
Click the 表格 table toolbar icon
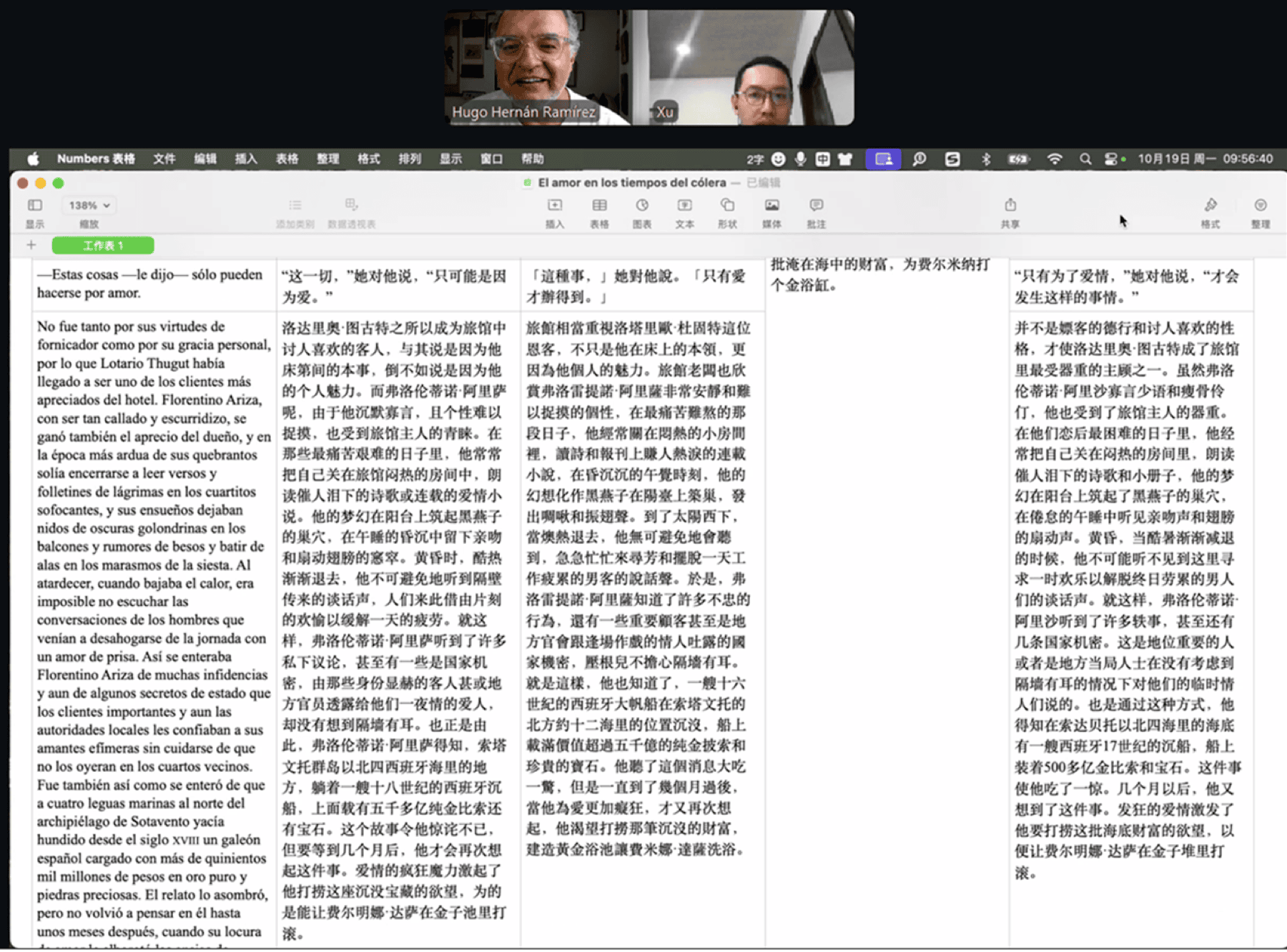coord(599,206)
